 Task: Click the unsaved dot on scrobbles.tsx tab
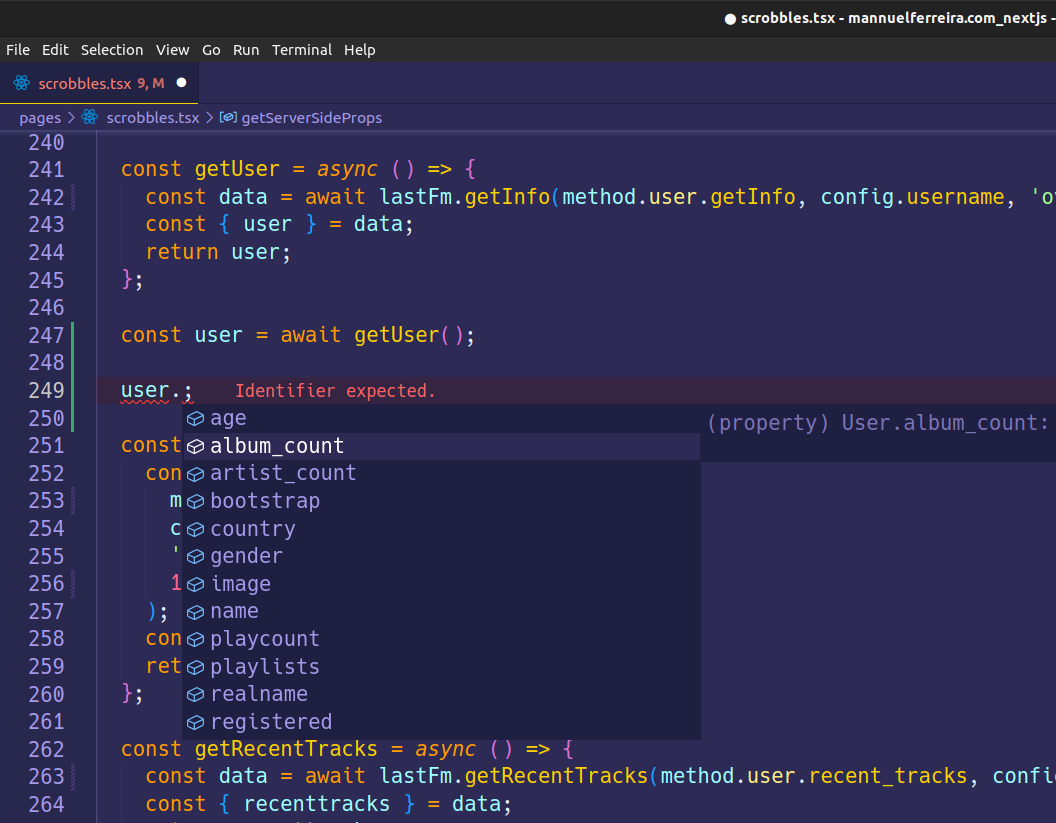pyautogui.click(x=181, y=83)
